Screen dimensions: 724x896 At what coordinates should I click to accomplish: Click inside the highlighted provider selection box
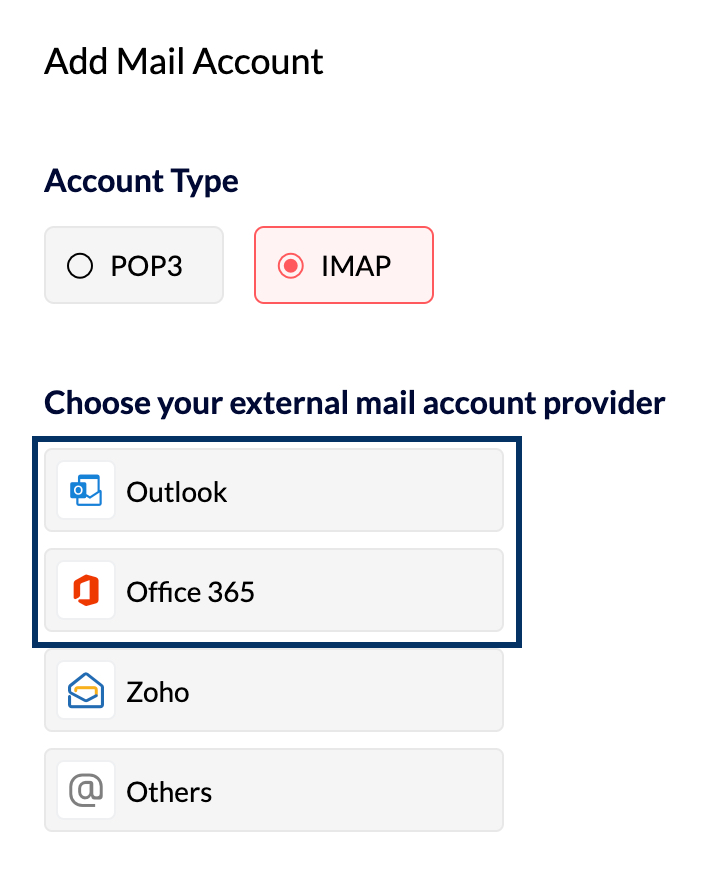point(273,540)
